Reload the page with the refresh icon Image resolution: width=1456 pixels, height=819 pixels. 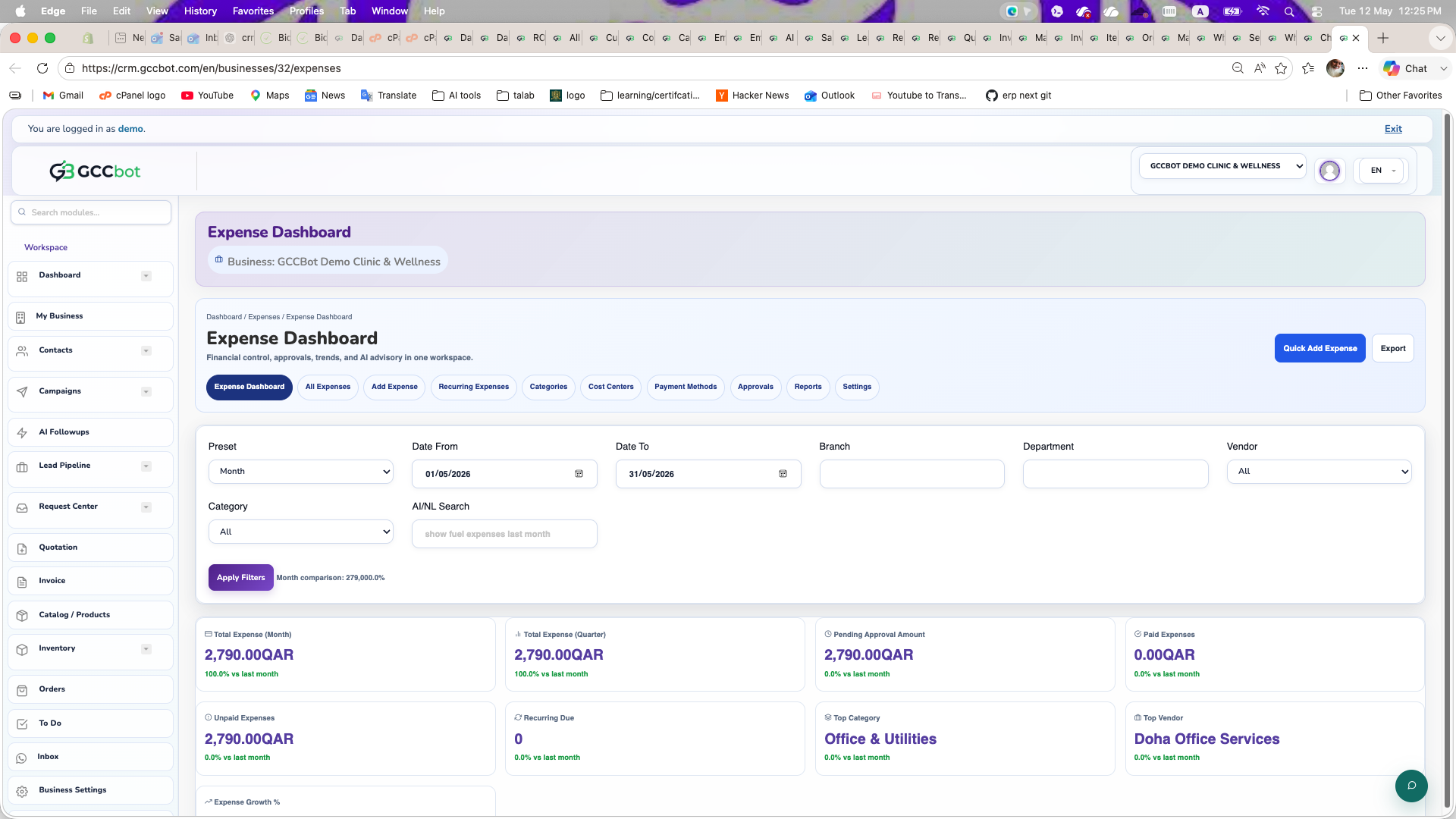[x=42, y=68]
